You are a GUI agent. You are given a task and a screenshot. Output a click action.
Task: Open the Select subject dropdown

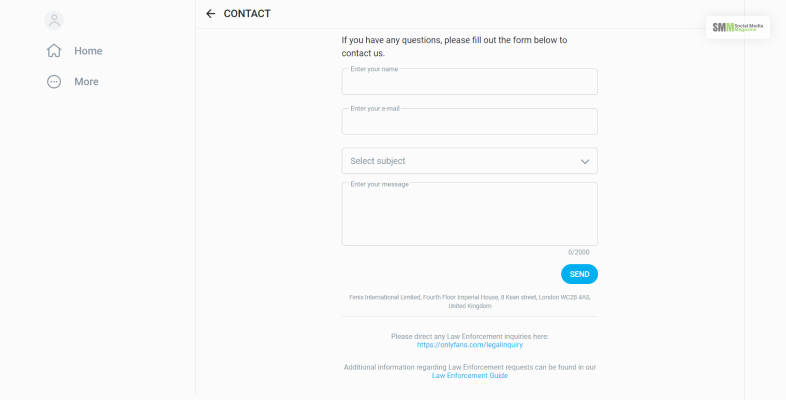click(x=460, y=161)
